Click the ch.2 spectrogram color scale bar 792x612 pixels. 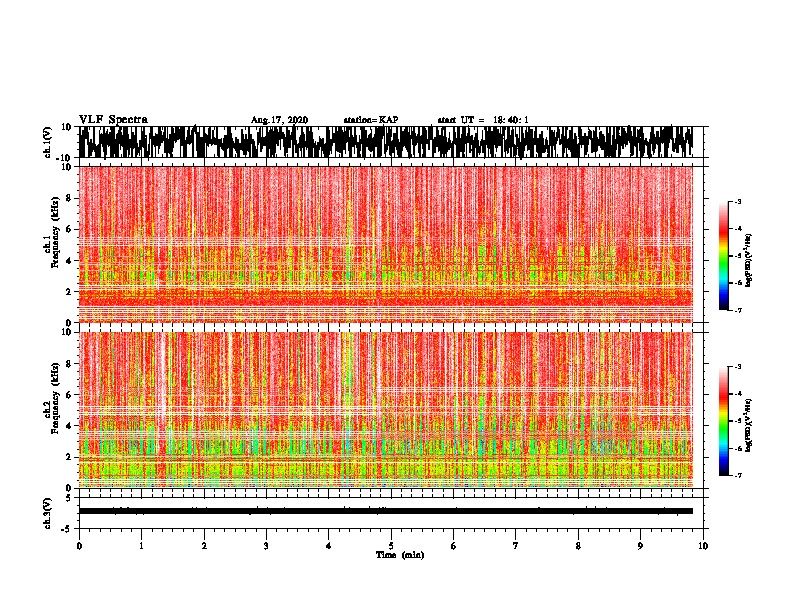click(x=724, y=421)
